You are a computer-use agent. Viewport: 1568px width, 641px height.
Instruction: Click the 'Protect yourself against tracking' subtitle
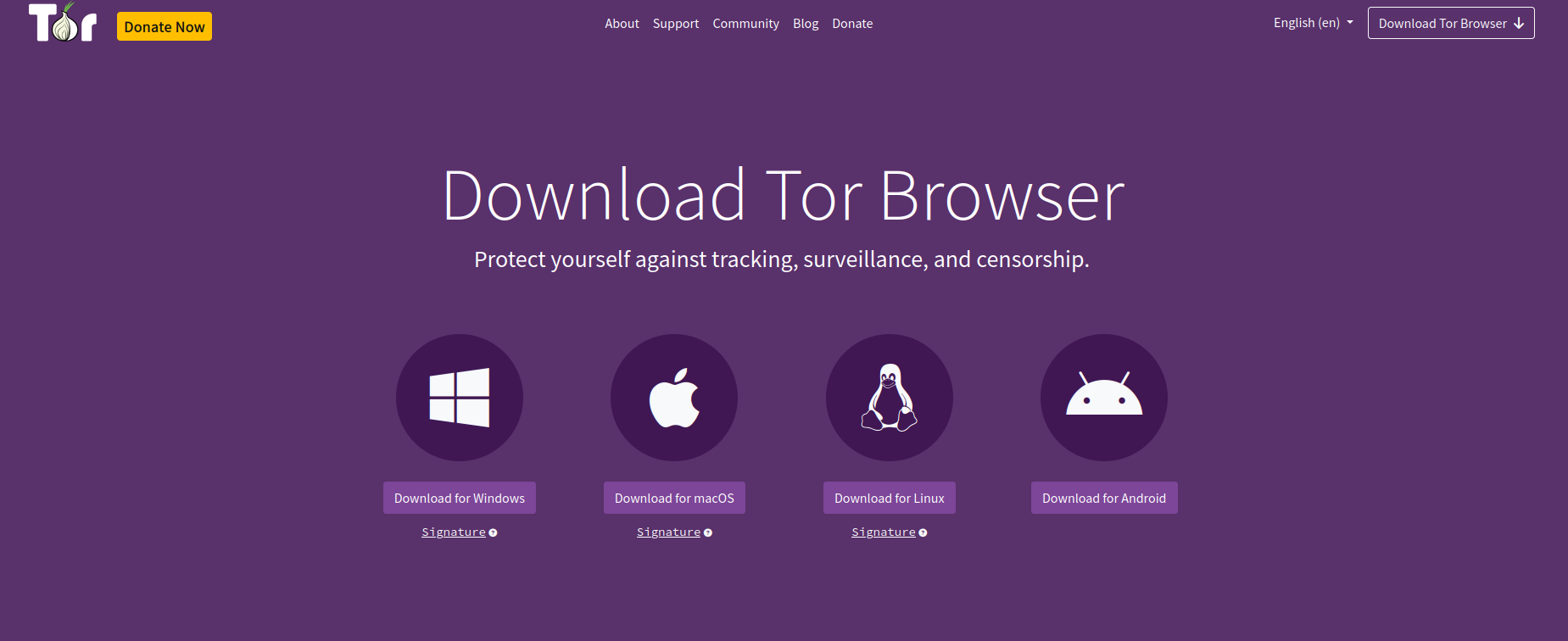tap(782, 259)
